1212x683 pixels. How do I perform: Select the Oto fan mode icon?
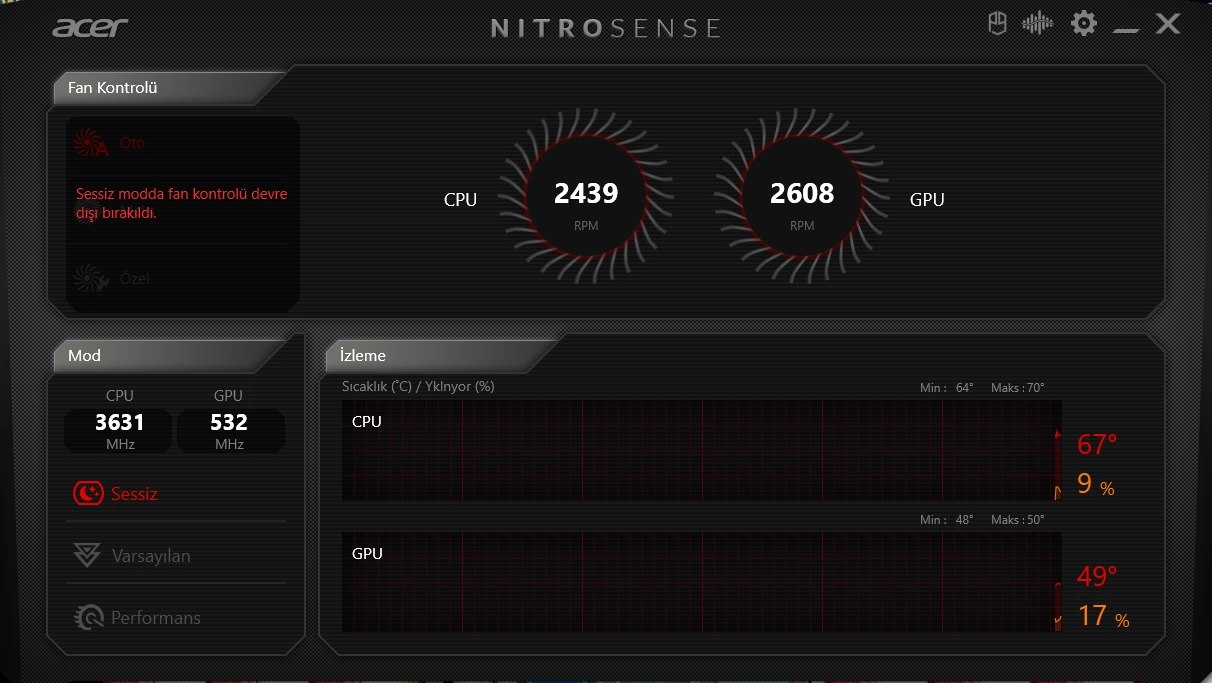[x=90, y=144]
